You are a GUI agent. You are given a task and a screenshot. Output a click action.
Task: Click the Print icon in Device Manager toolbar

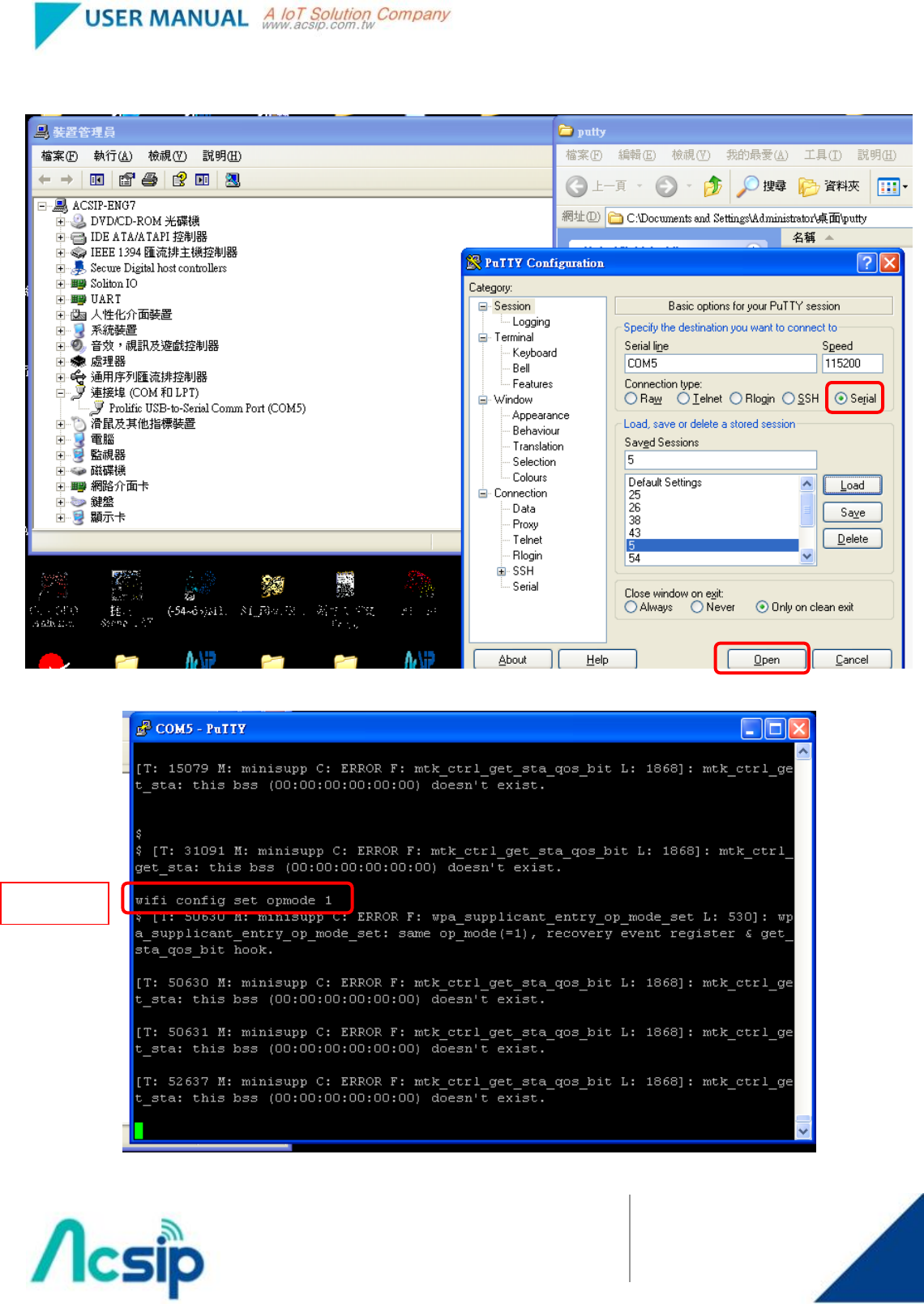point(150,179)
